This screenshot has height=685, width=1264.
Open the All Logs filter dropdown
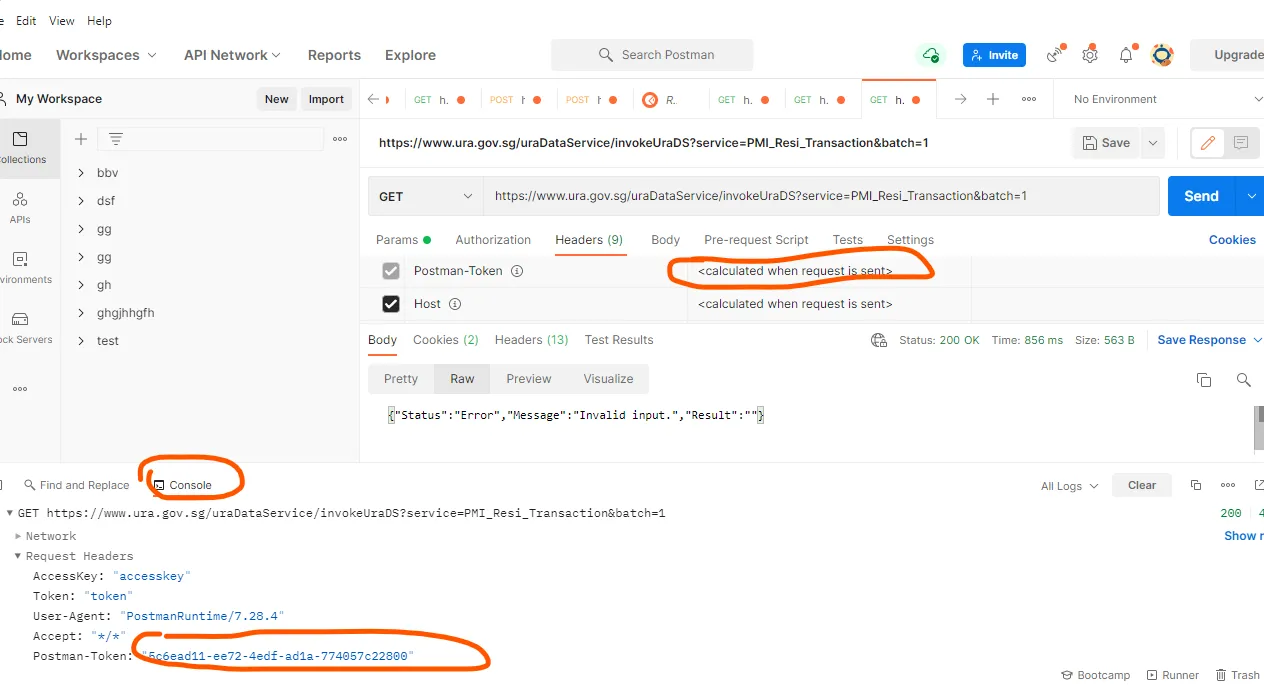pyautogui.click(x=1069, y=486)
